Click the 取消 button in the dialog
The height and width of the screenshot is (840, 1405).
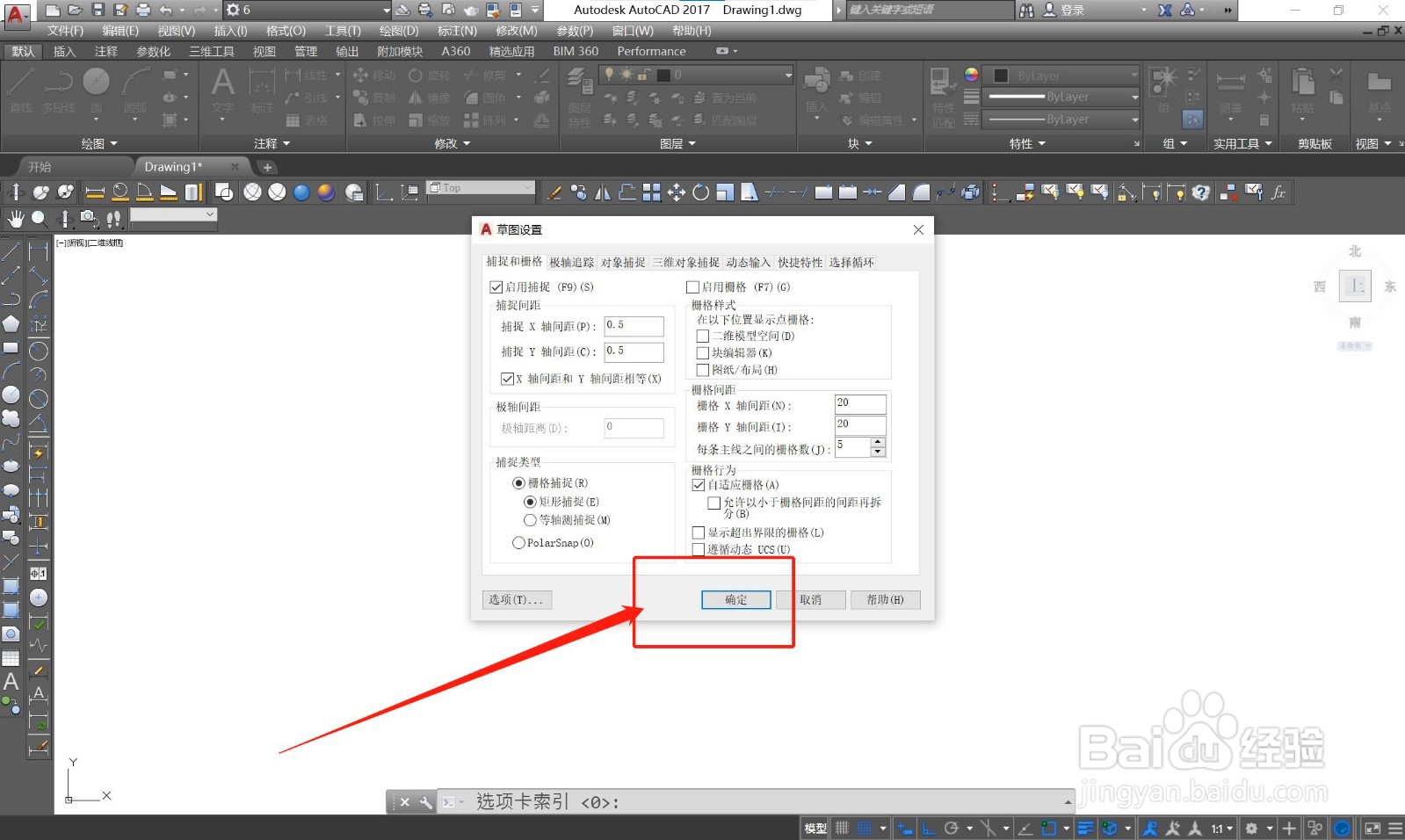tap(811, 599)
